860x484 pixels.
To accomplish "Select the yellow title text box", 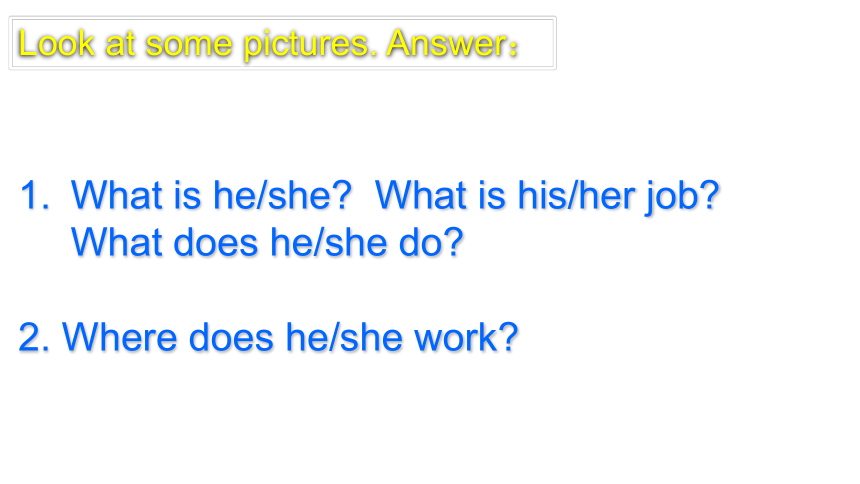I will pos(282,43).
